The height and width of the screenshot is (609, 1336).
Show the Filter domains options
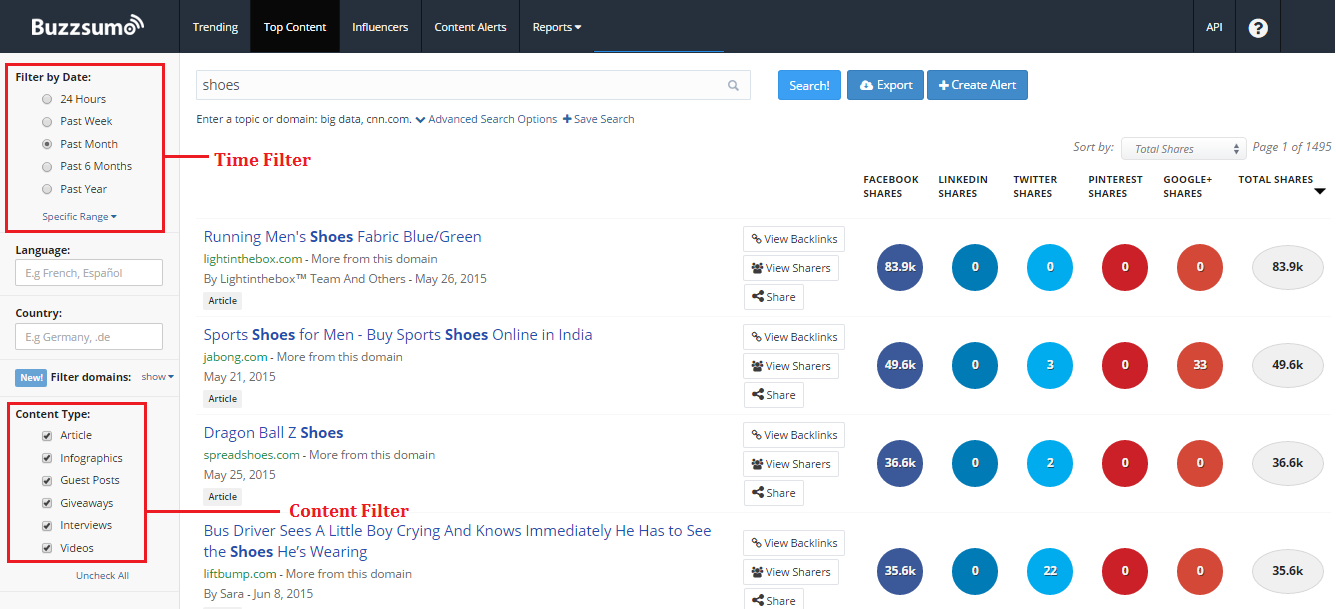click(157, 377)
